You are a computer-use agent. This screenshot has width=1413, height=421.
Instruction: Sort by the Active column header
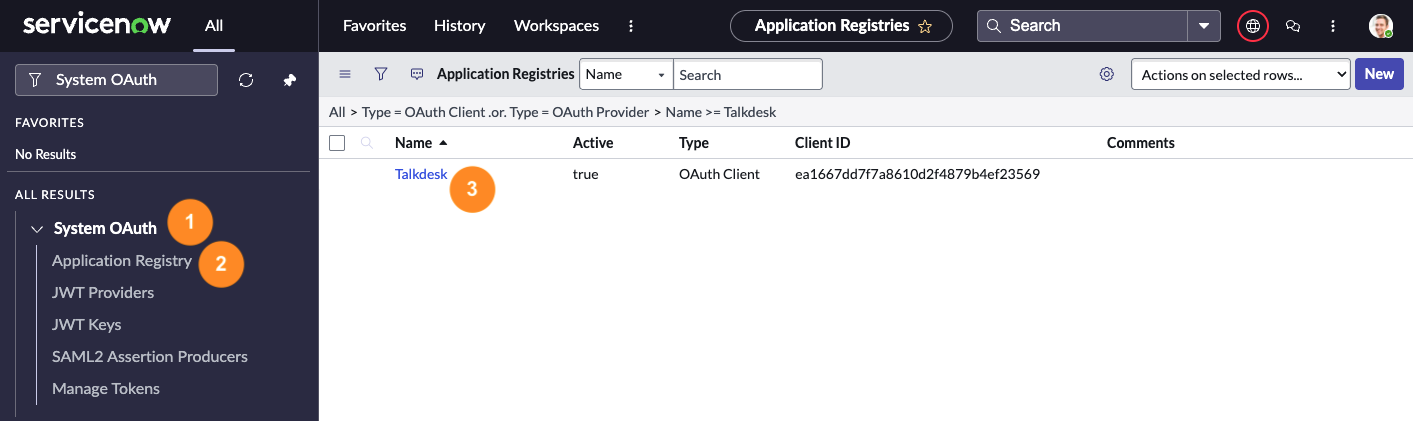593,143
